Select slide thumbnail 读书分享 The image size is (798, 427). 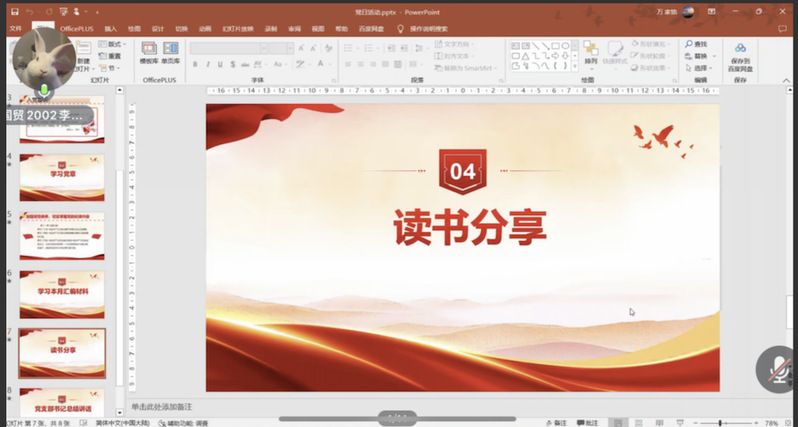(62, 353)
